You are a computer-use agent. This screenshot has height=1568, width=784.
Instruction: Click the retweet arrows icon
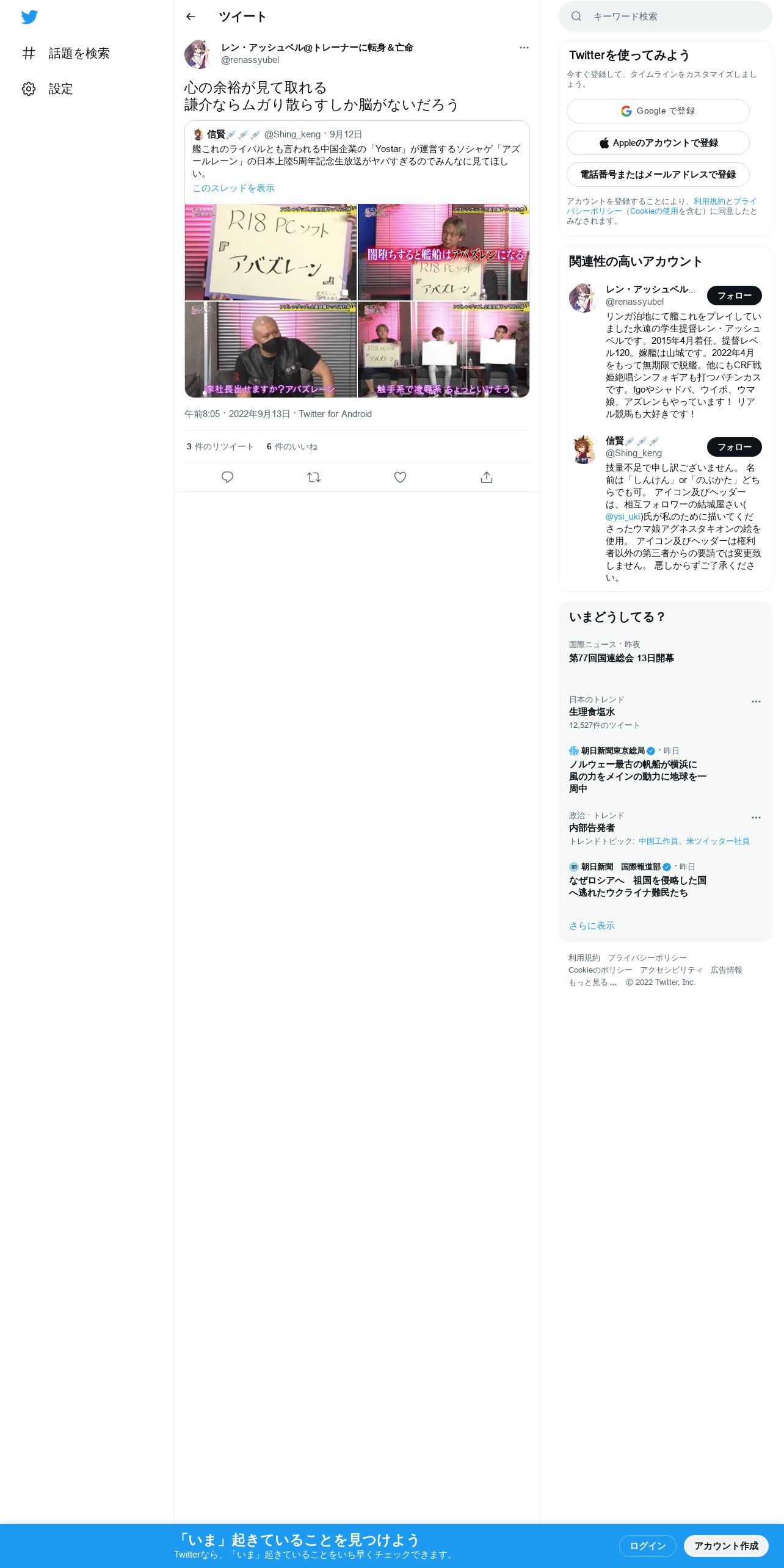[314, 477]
